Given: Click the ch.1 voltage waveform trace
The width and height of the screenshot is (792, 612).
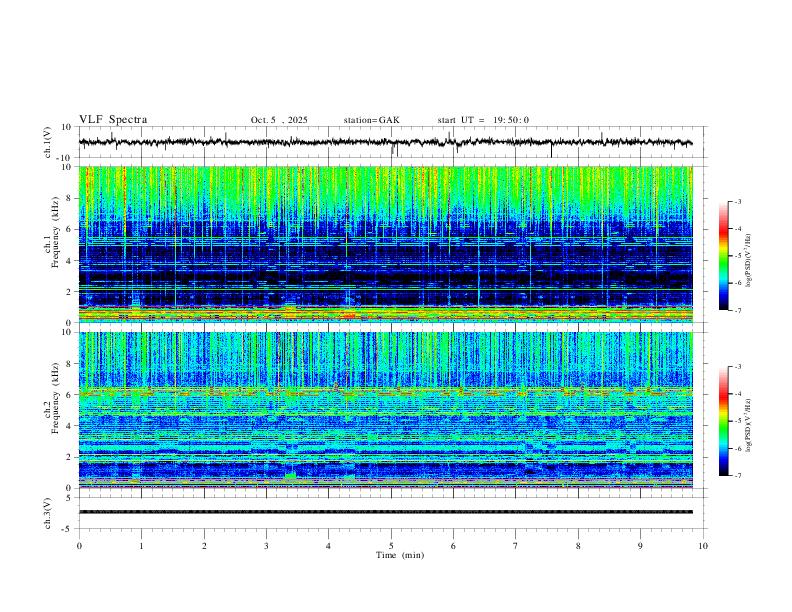Looking at the screenshot, I should 385,142.
